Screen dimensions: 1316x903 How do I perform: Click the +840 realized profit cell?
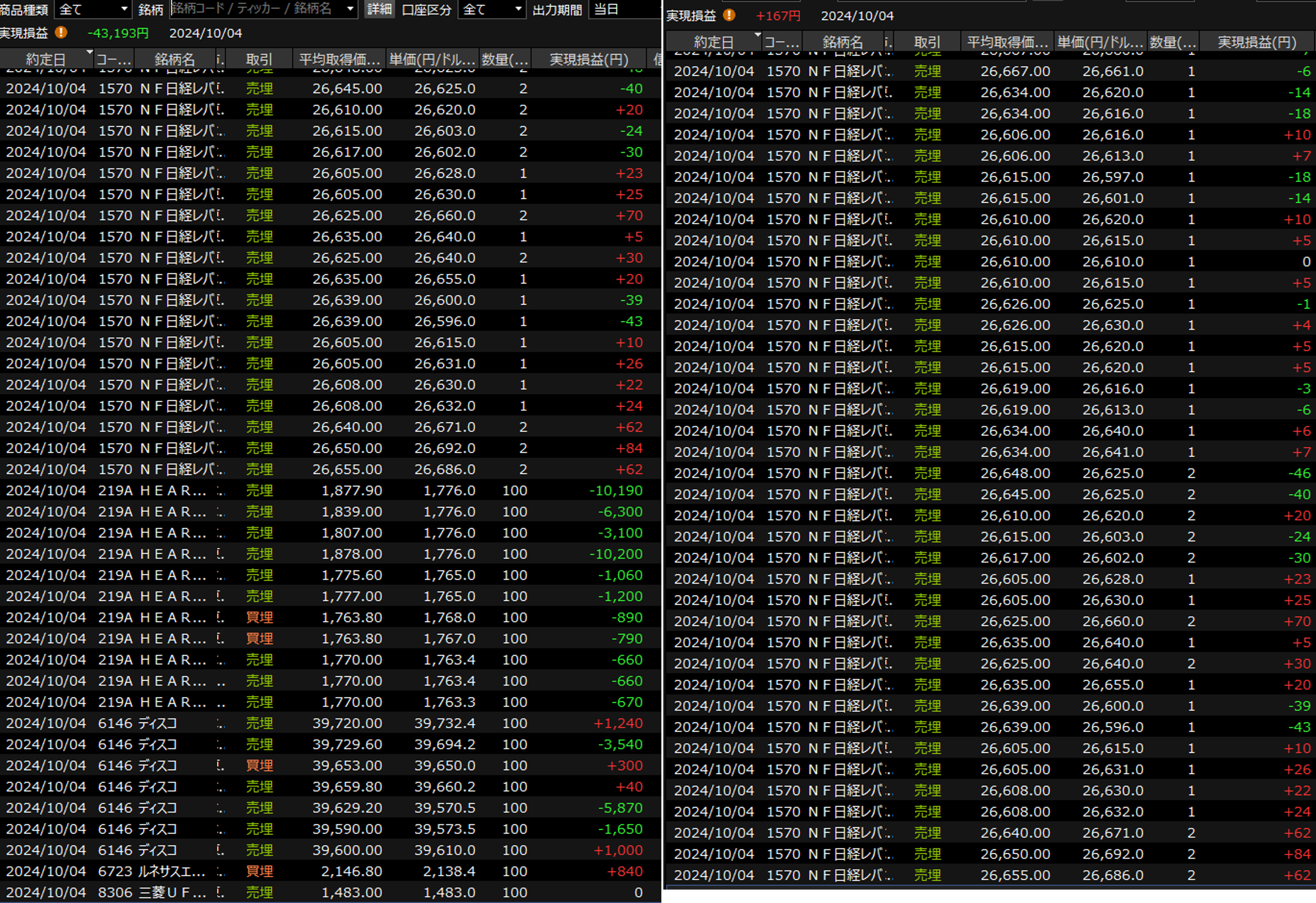pos(625,871)
